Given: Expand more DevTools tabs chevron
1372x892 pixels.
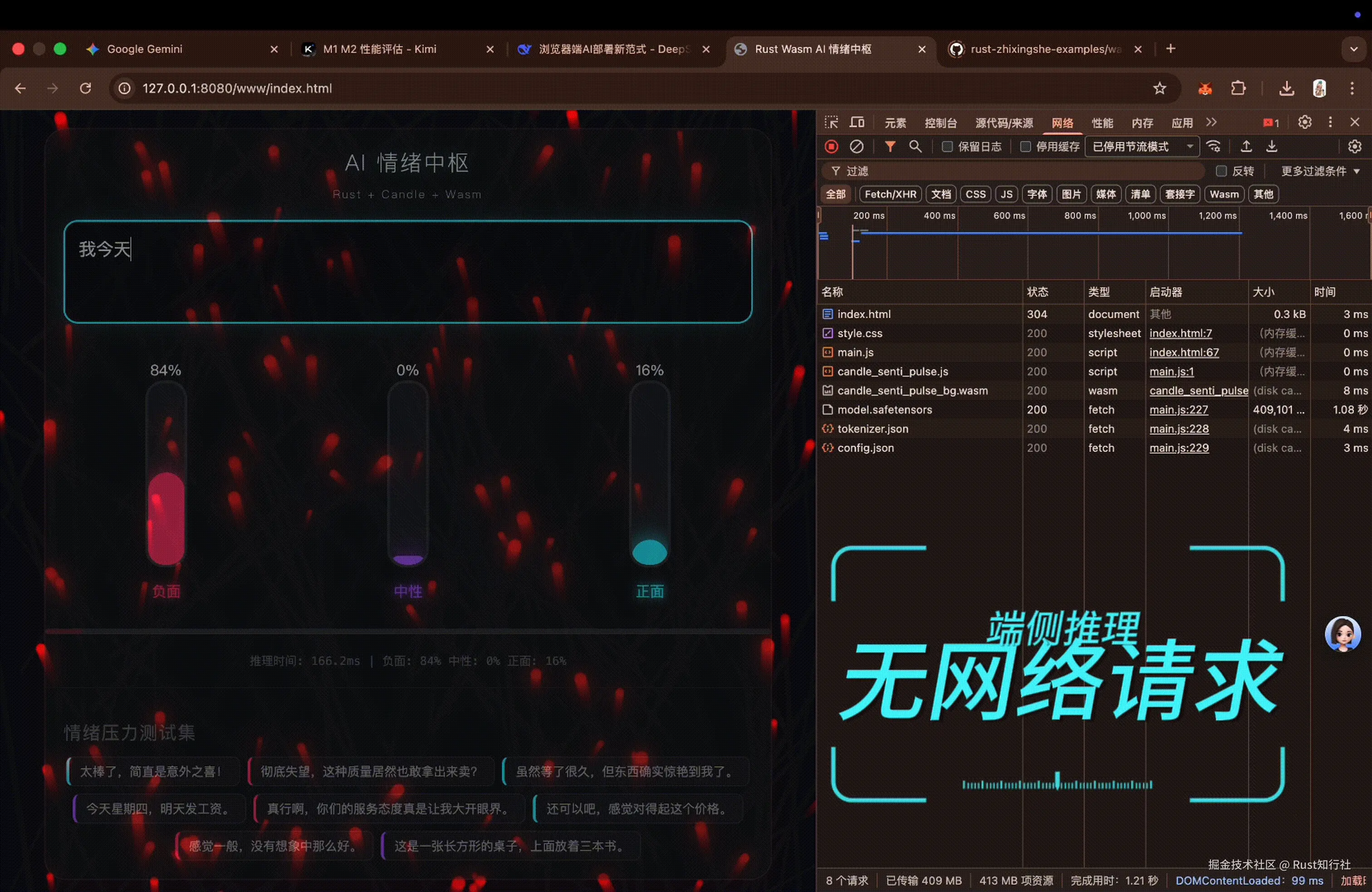Looking at the screenshot, I should click(x=1211, y=122).
